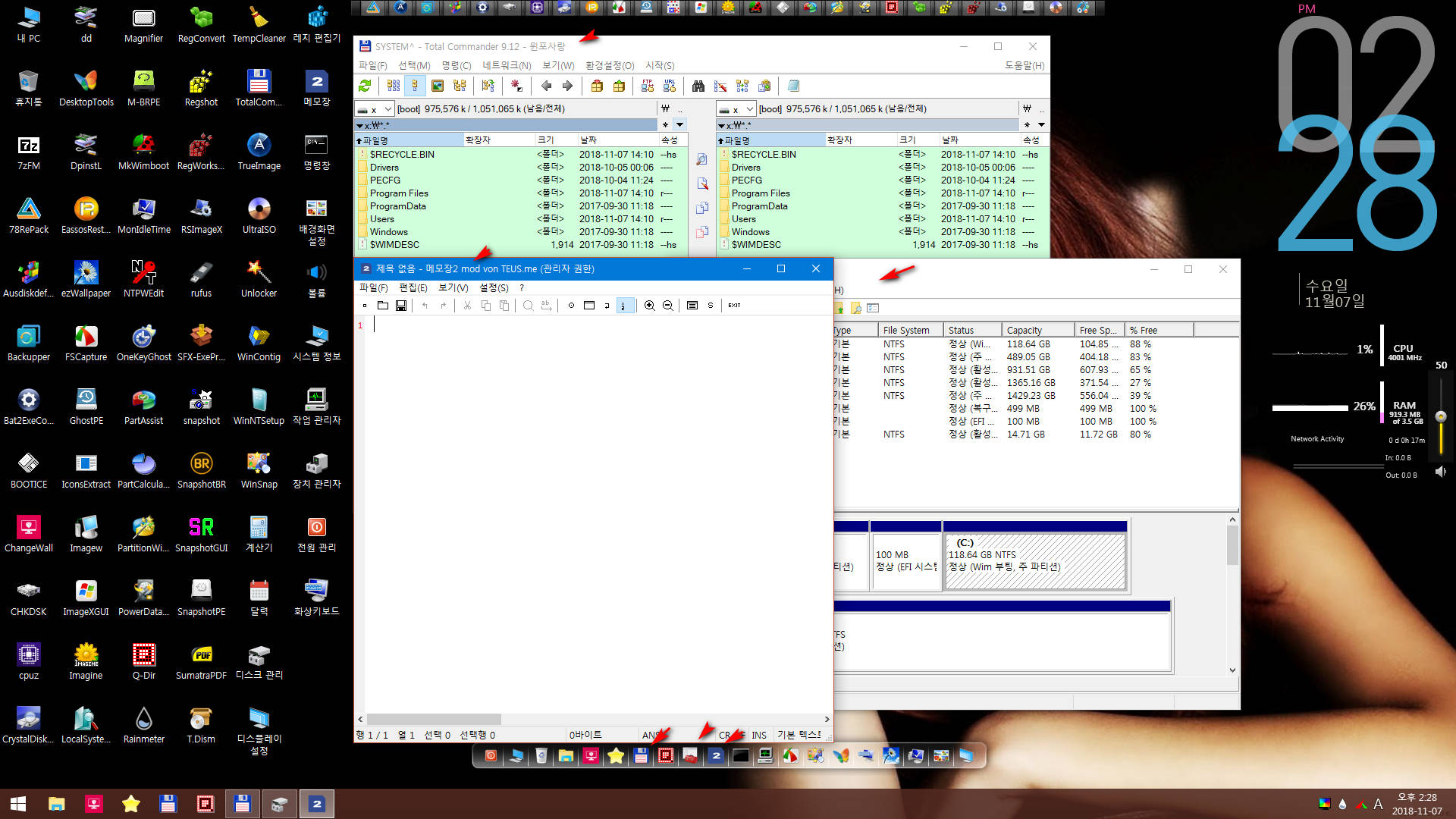Open the thumbnail view in Total Commander toolbar
Screen dimensions: 1456x819
coord(438,86)
